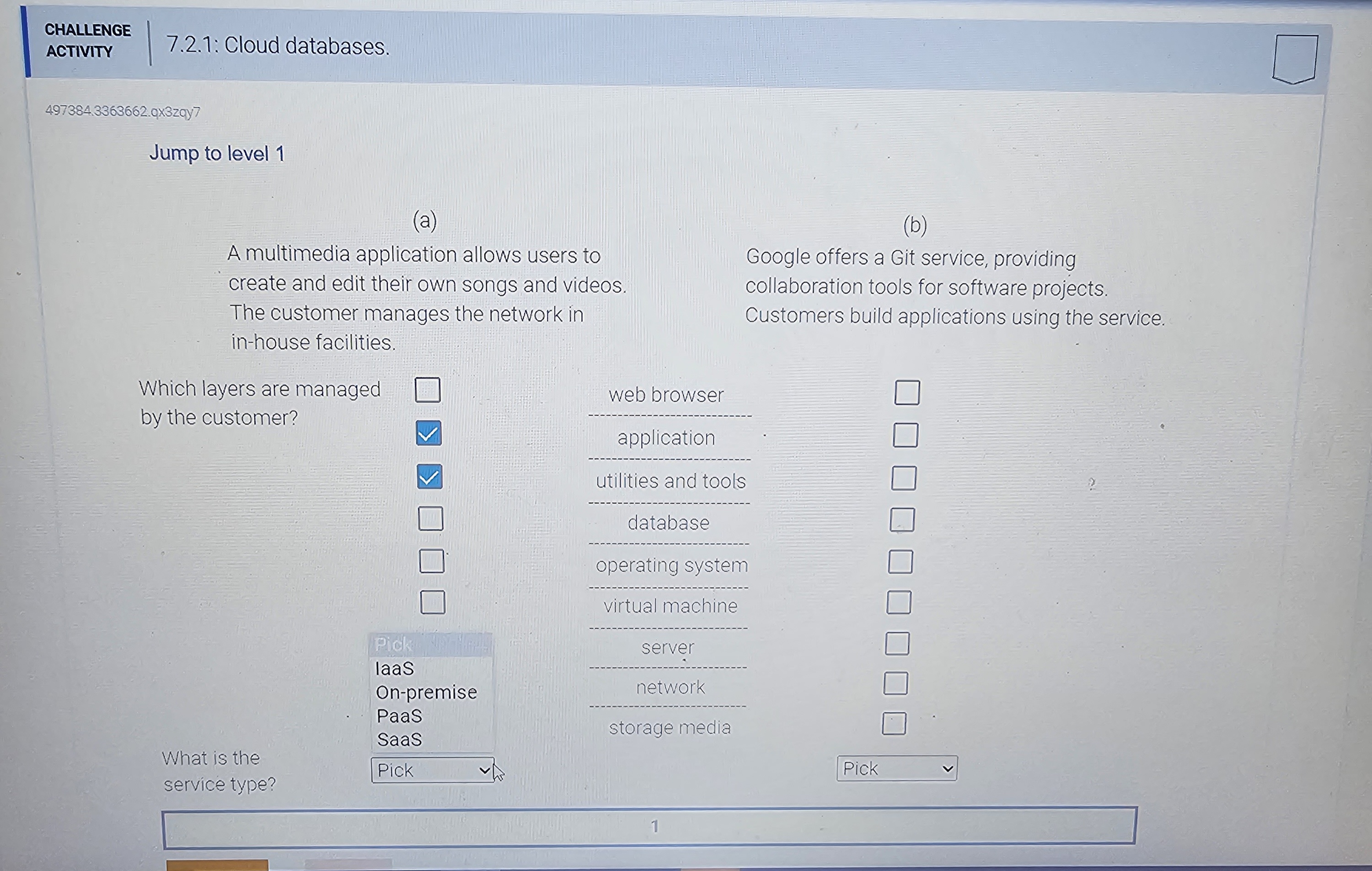Viewport: 1372px width, 871px height.
Task: Check utilities and tools box for scenario (b)
Action: tap(904, 478)
